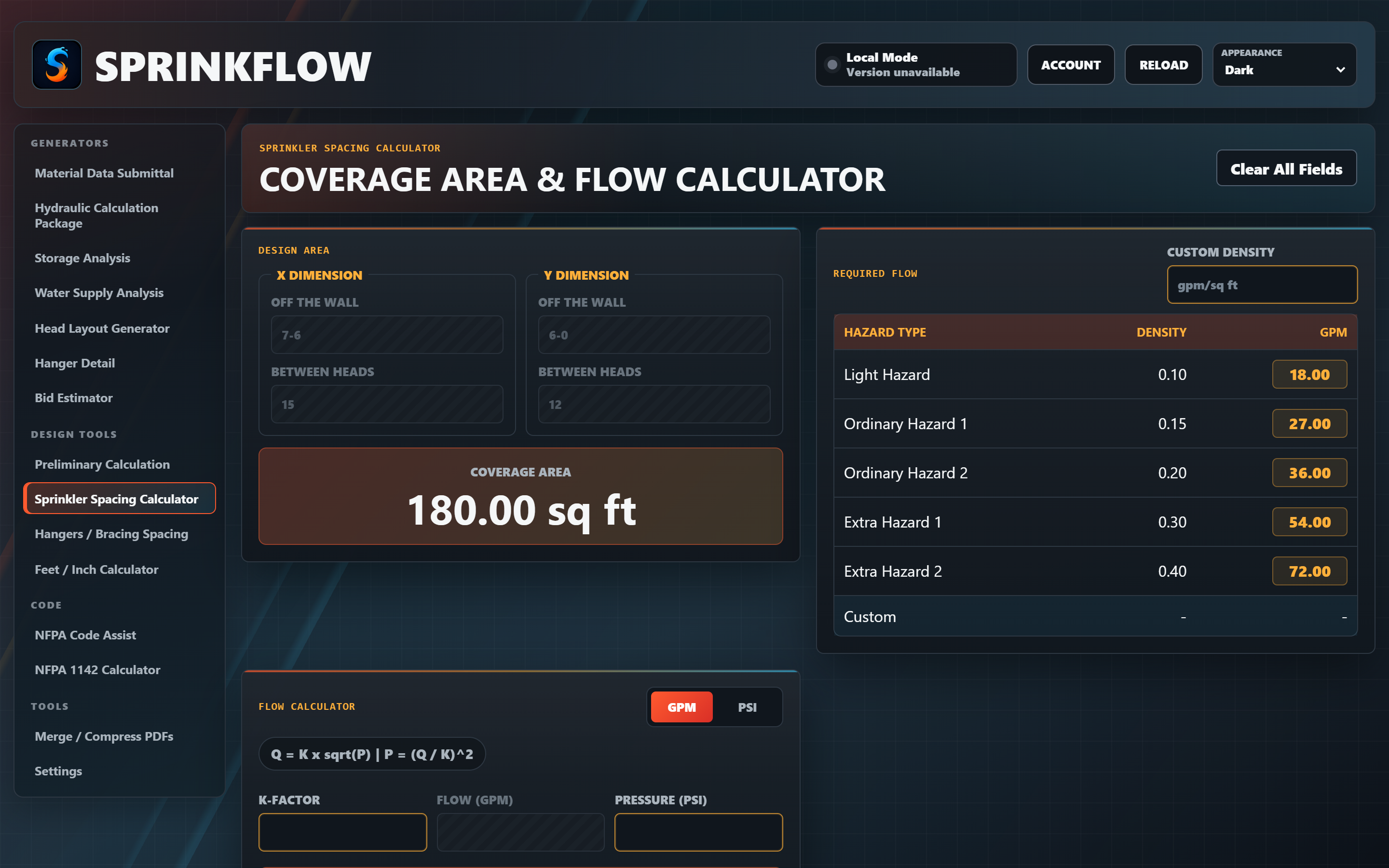This screenshot has width=1389, height=868.
Task: Click the Extra Hazard 1 54.00 value
Action: click(1309, 522)
